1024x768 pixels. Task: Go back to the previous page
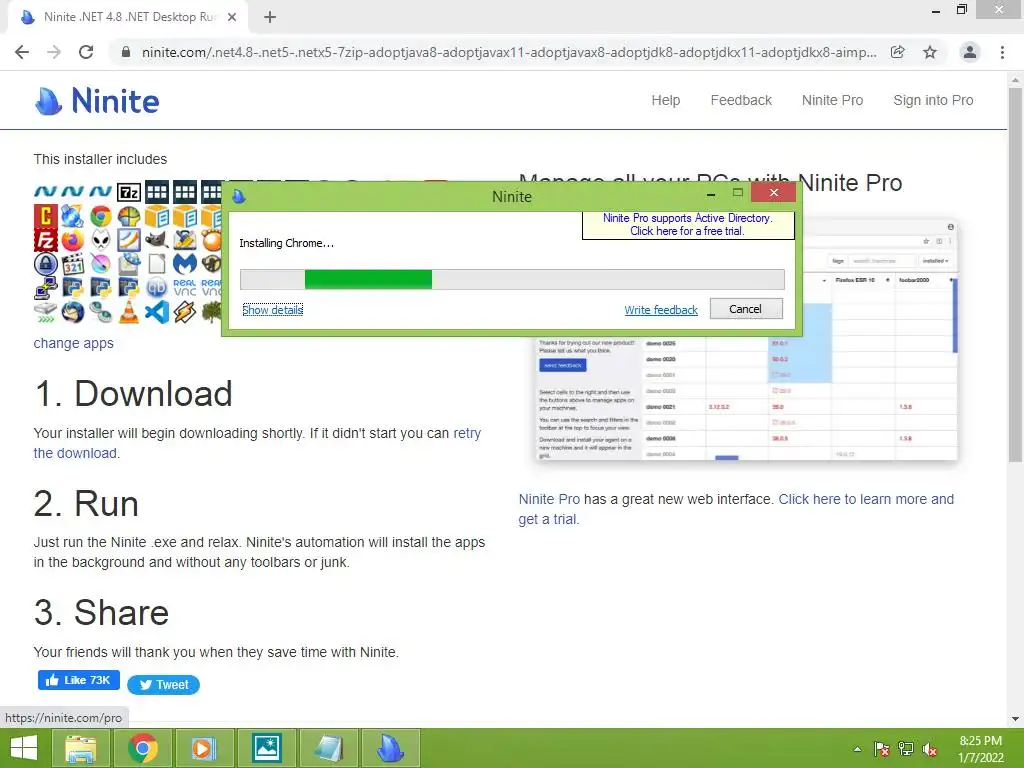coord(22,52)
